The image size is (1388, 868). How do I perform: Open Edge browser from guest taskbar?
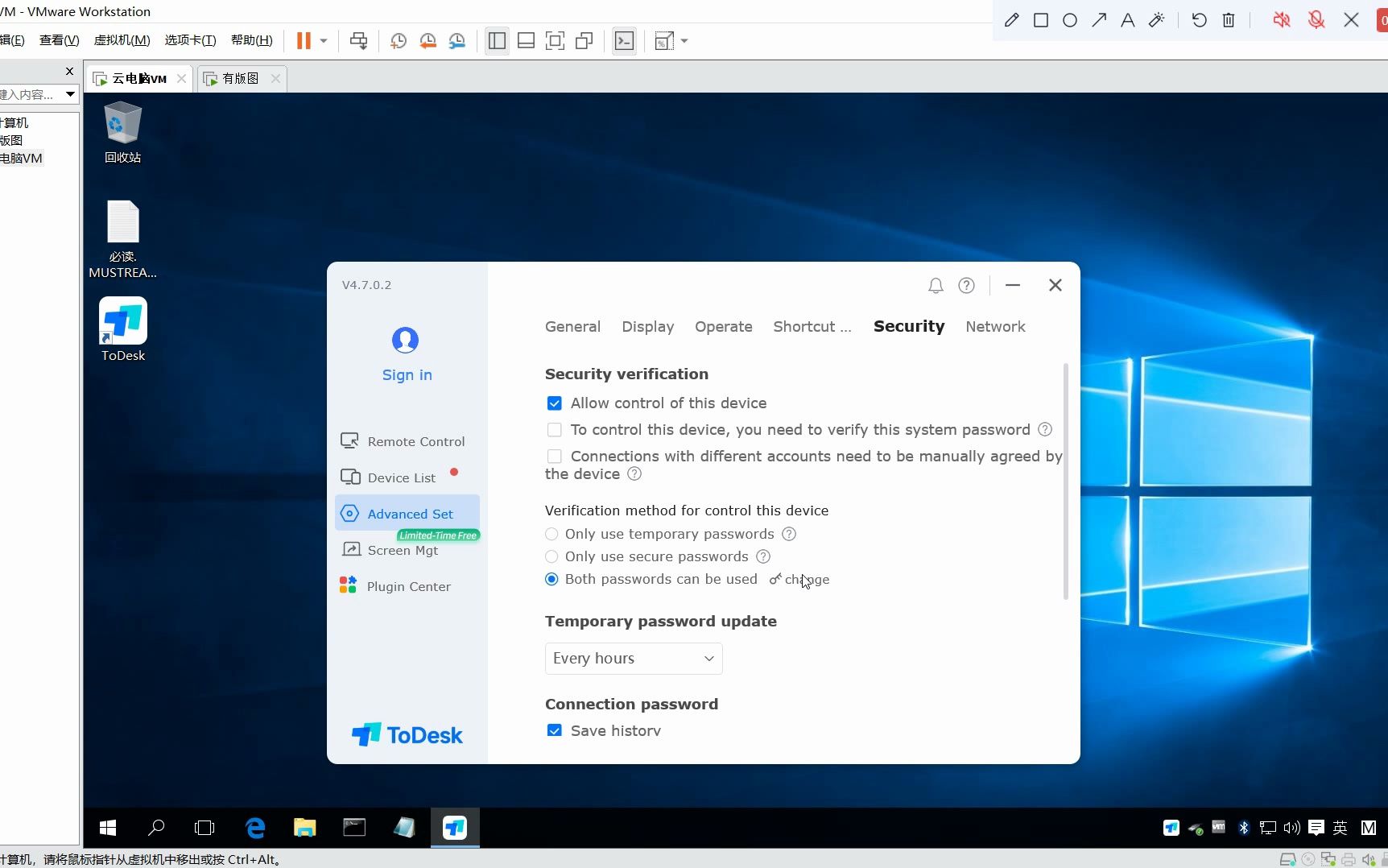click(x=255, y=827)
